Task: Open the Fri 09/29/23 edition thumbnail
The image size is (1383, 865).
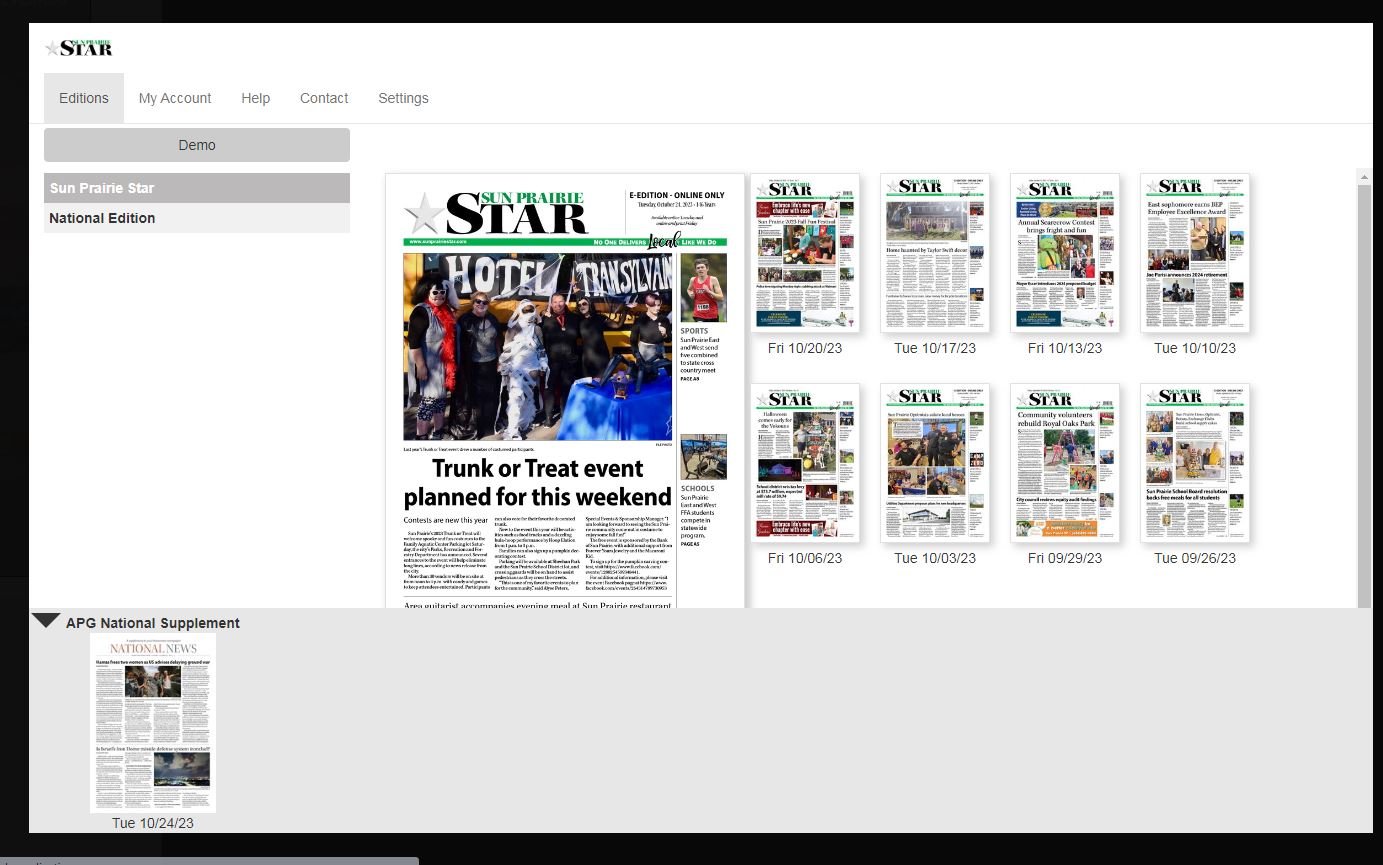Action: pos(1065,462)
